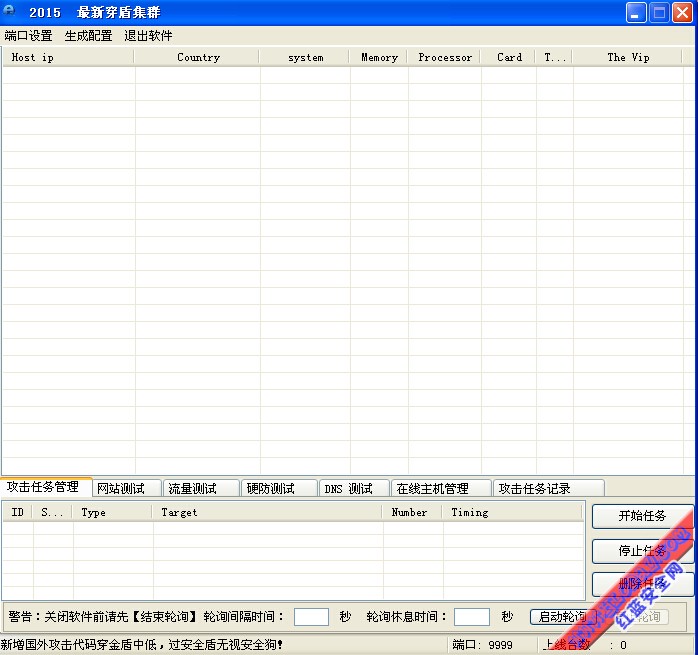Screen dimensions: 698x655
Task: Switch to the DNS 测试 tab
Action: (x=354, y=488)
